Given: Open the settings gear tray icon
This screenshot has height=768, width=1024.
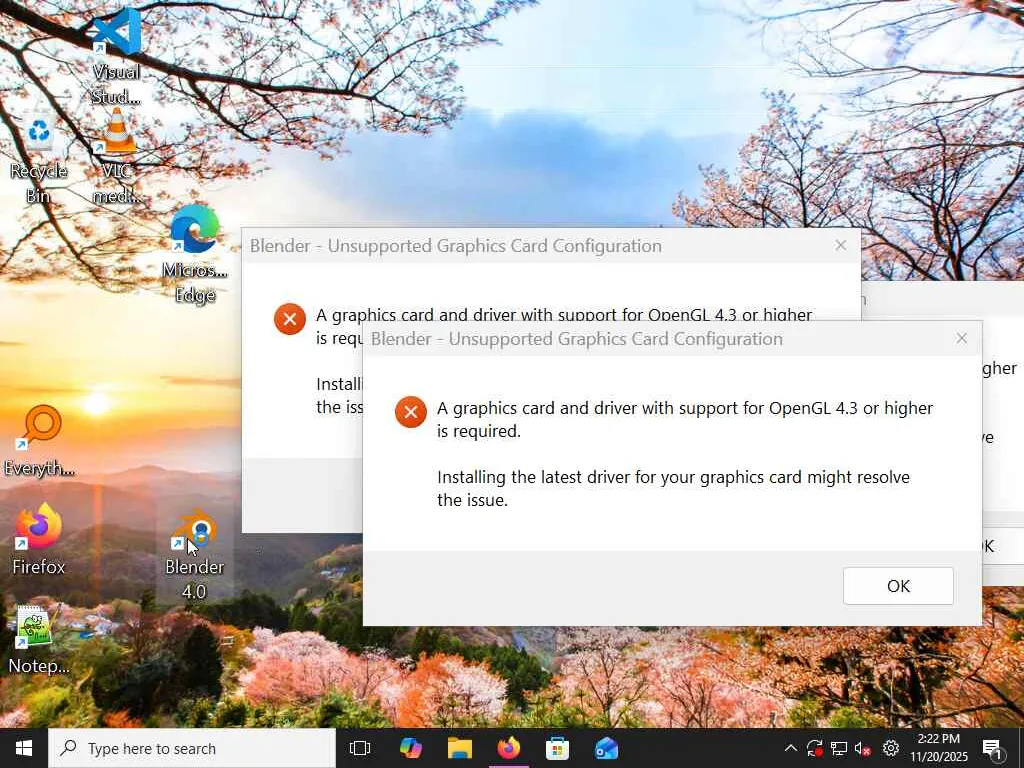Looking at the screenshot, I should click(891, 748).
